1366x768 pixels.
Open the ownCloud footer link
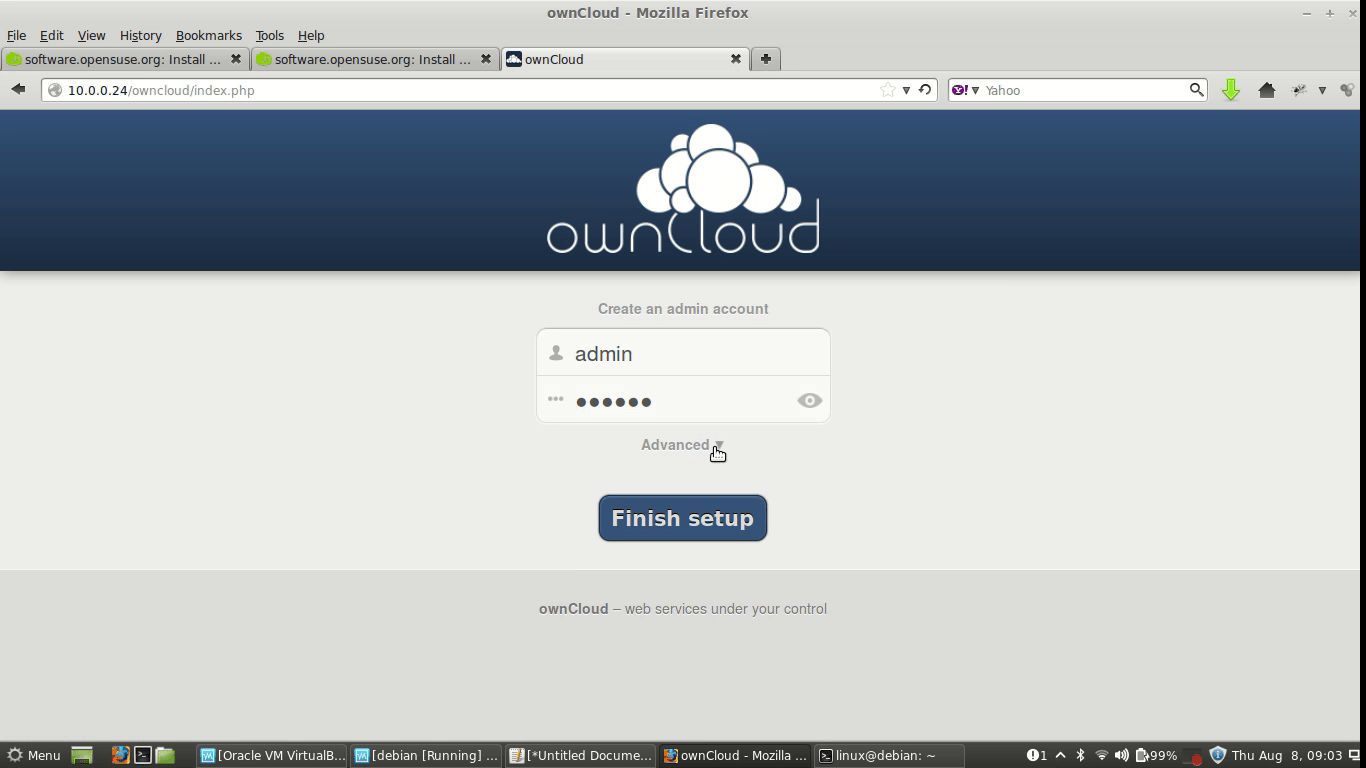573,608
